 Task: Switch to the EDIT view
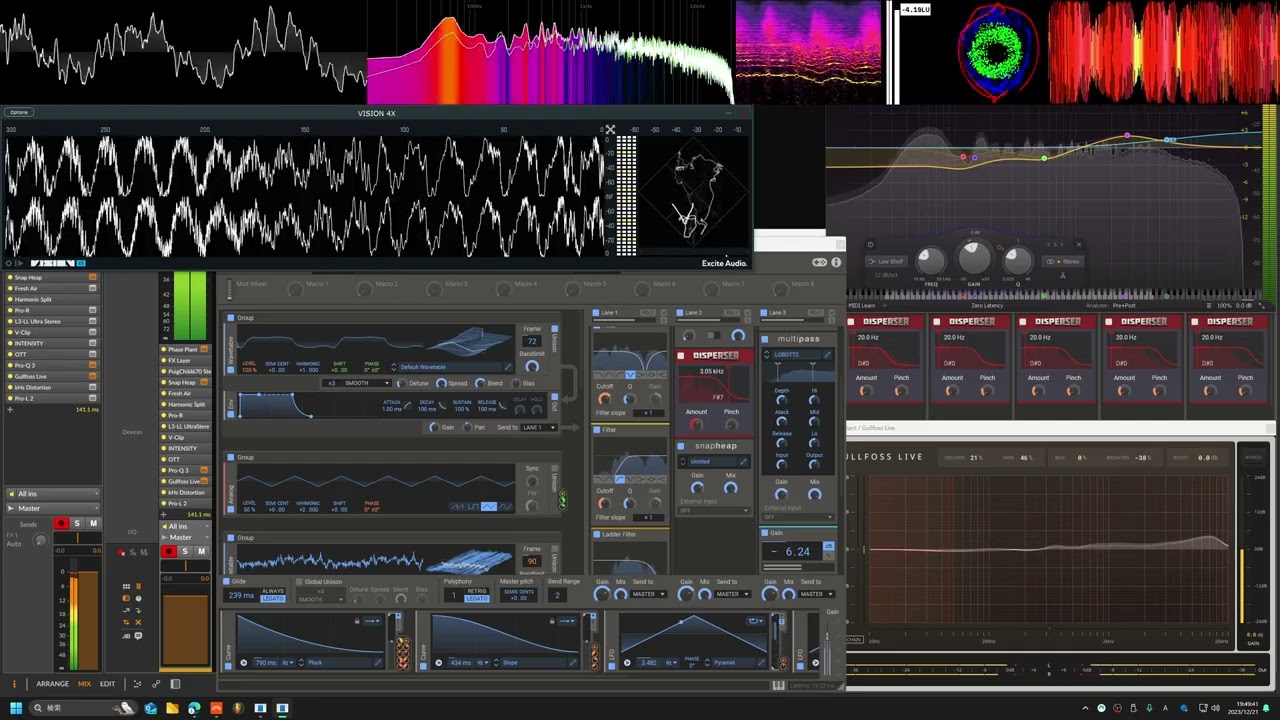coord(107,684)
